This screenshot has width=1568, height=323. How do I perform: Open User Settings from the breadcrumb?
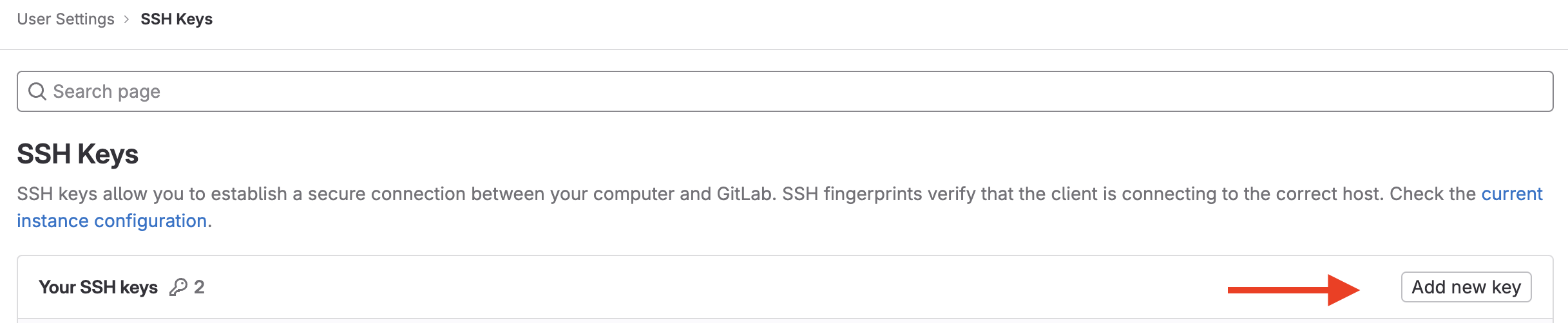coord(66,19)
